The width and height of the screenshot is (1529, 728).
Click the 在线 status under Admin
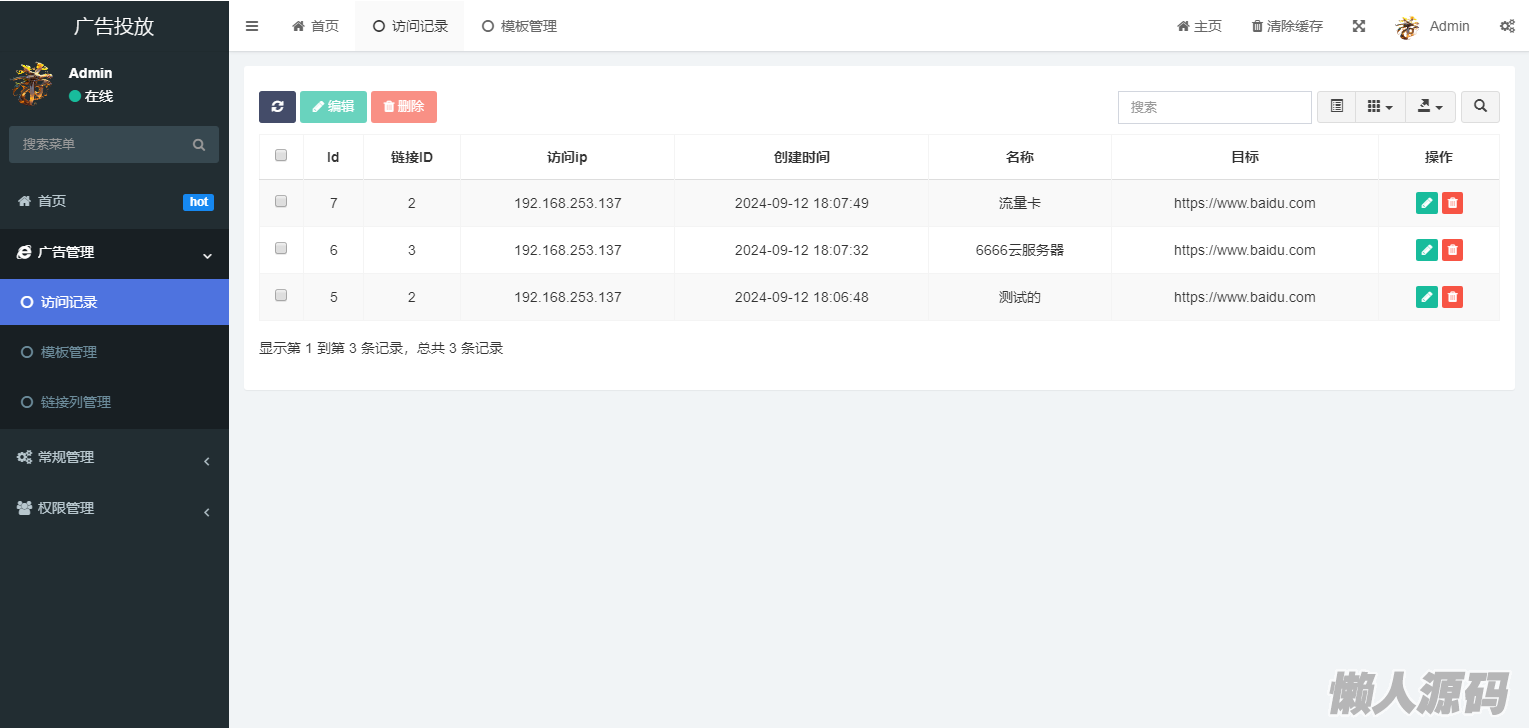tap(91, 96)
